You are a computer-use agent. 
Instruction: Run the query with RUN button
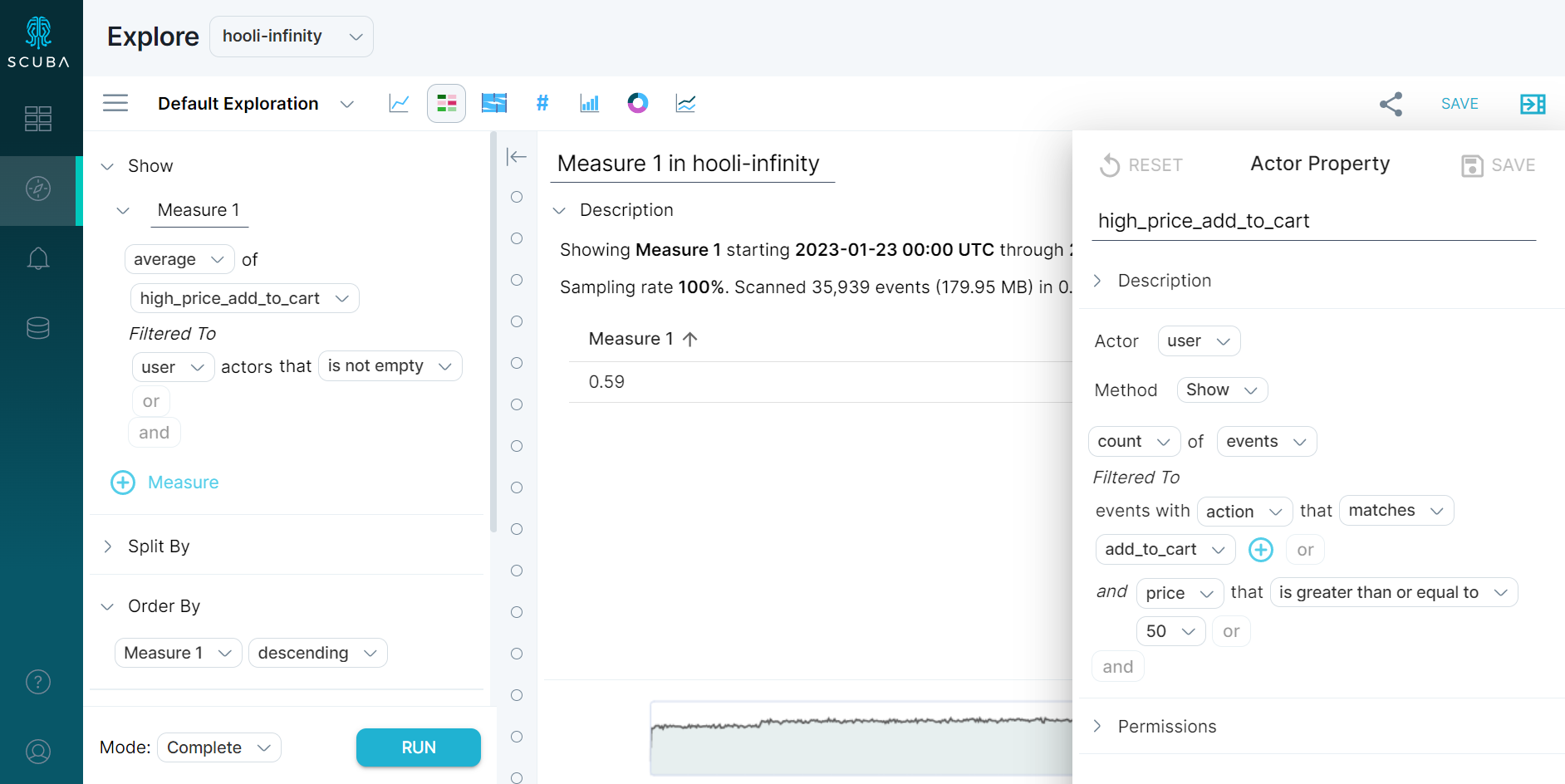pyautogui.click(x=419, y=747)
